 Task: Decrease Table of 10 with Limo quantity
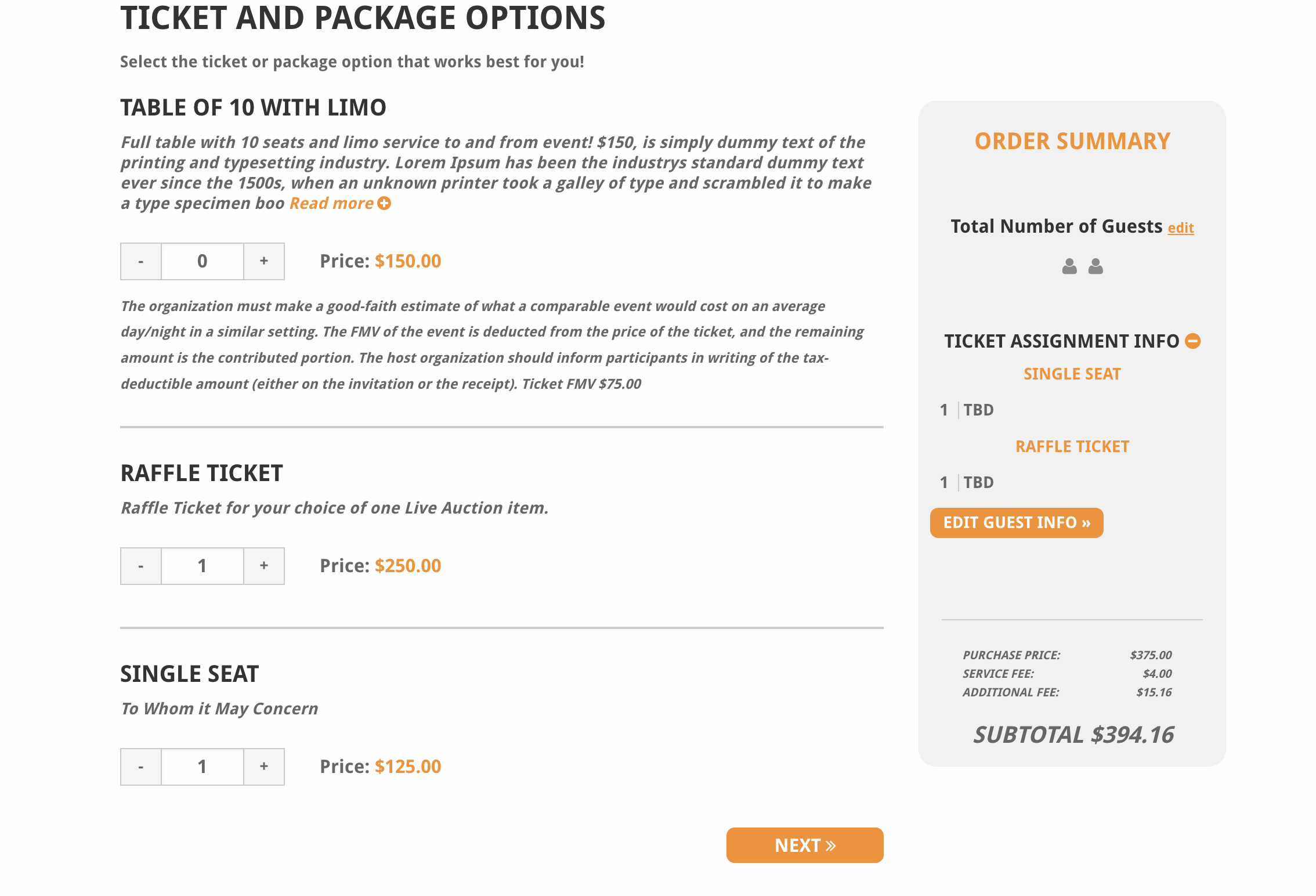click(141, 261)
